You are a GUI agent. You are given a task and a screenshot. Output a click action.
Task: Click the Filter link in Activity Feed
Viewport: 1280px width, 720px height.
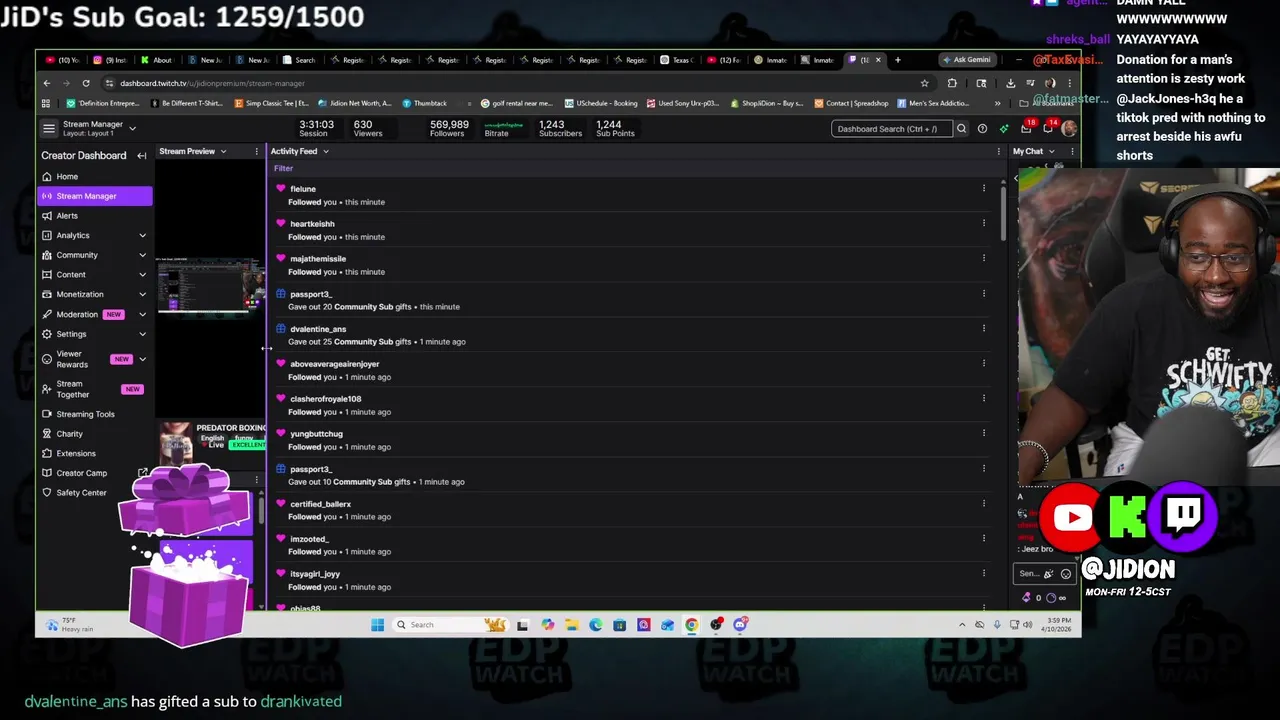[x=283, y=168]
